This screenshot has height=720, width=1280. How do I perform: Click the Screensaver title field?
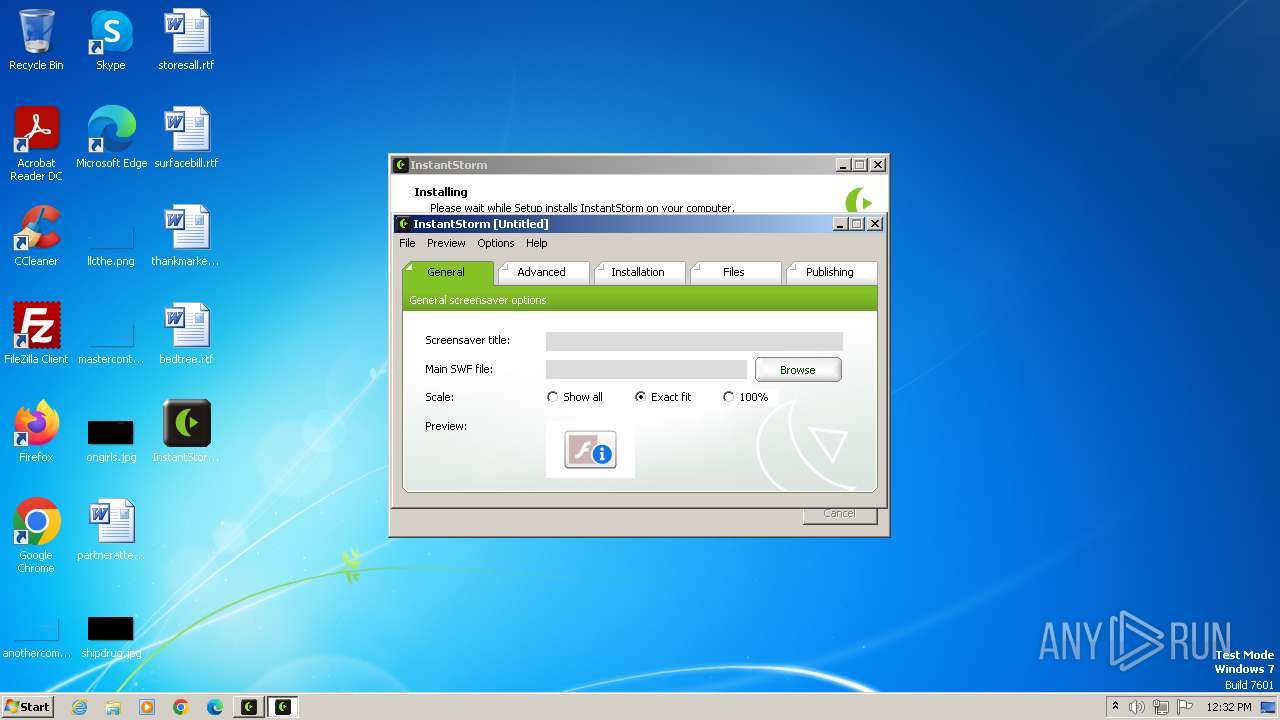point(694,341)
